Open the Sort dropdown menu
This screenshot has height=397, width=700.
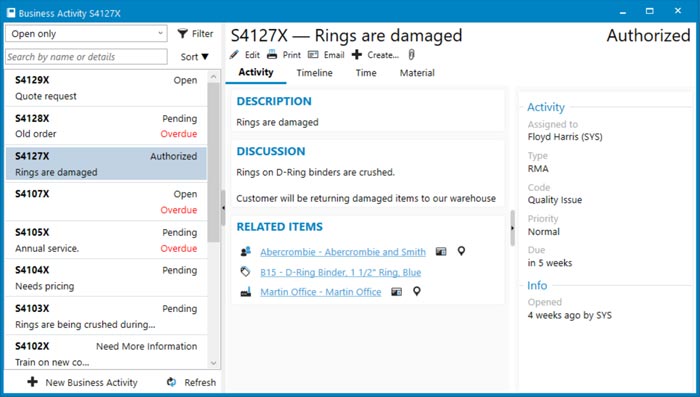[194, 57]
